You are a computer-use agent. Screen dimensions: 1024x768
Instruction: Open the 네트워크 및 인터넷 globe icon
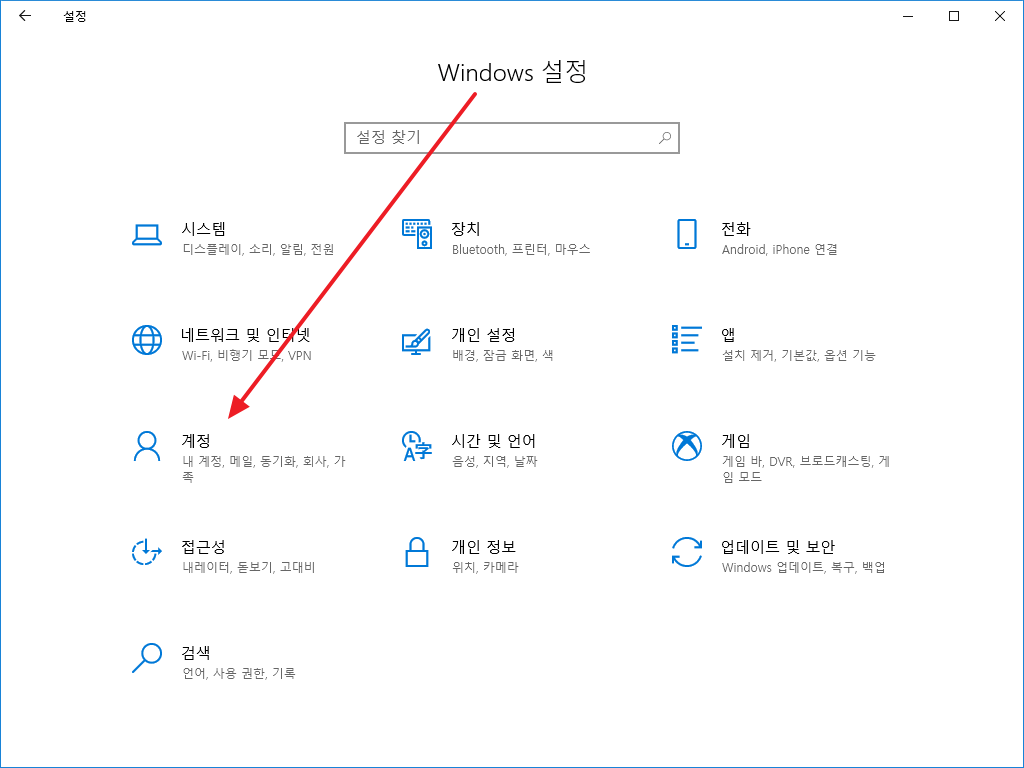(x=147, y=340)
